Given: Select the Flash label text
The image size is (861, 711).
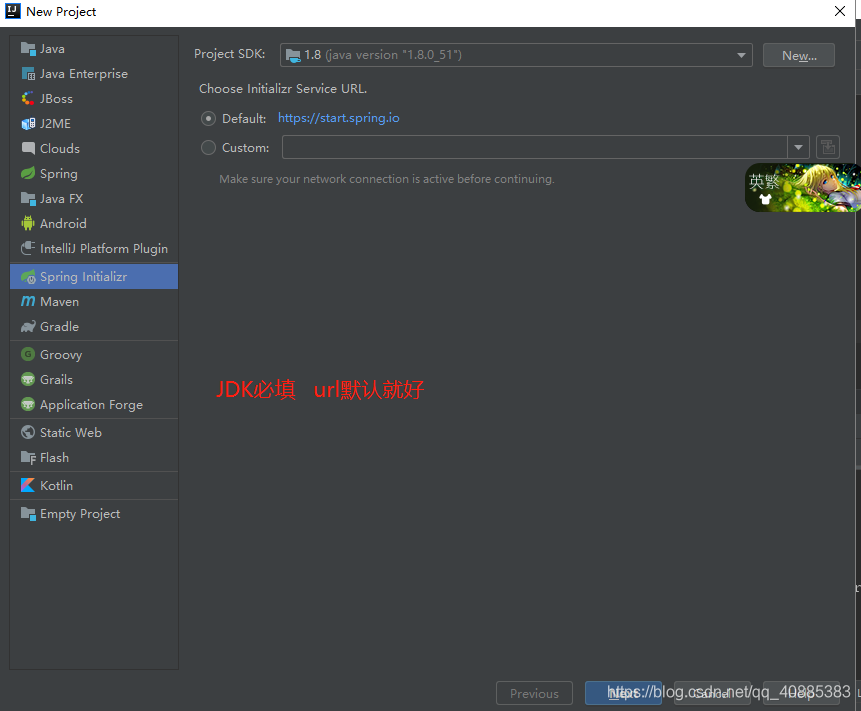Looking at the screenshot, I should click(x=54, y=457).
